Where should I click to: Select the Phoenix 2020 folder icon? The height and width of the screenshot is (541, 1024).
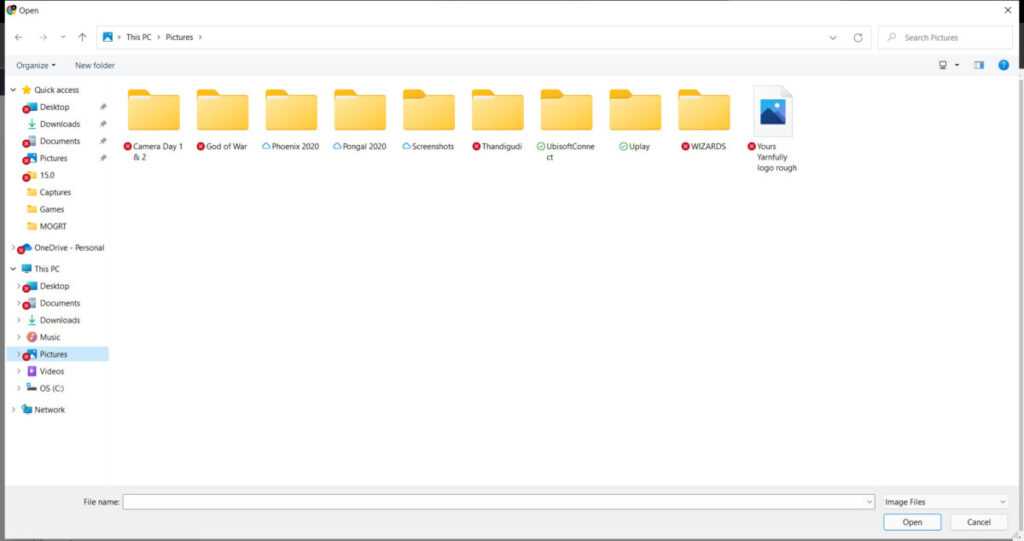click(x=291, y=110)
